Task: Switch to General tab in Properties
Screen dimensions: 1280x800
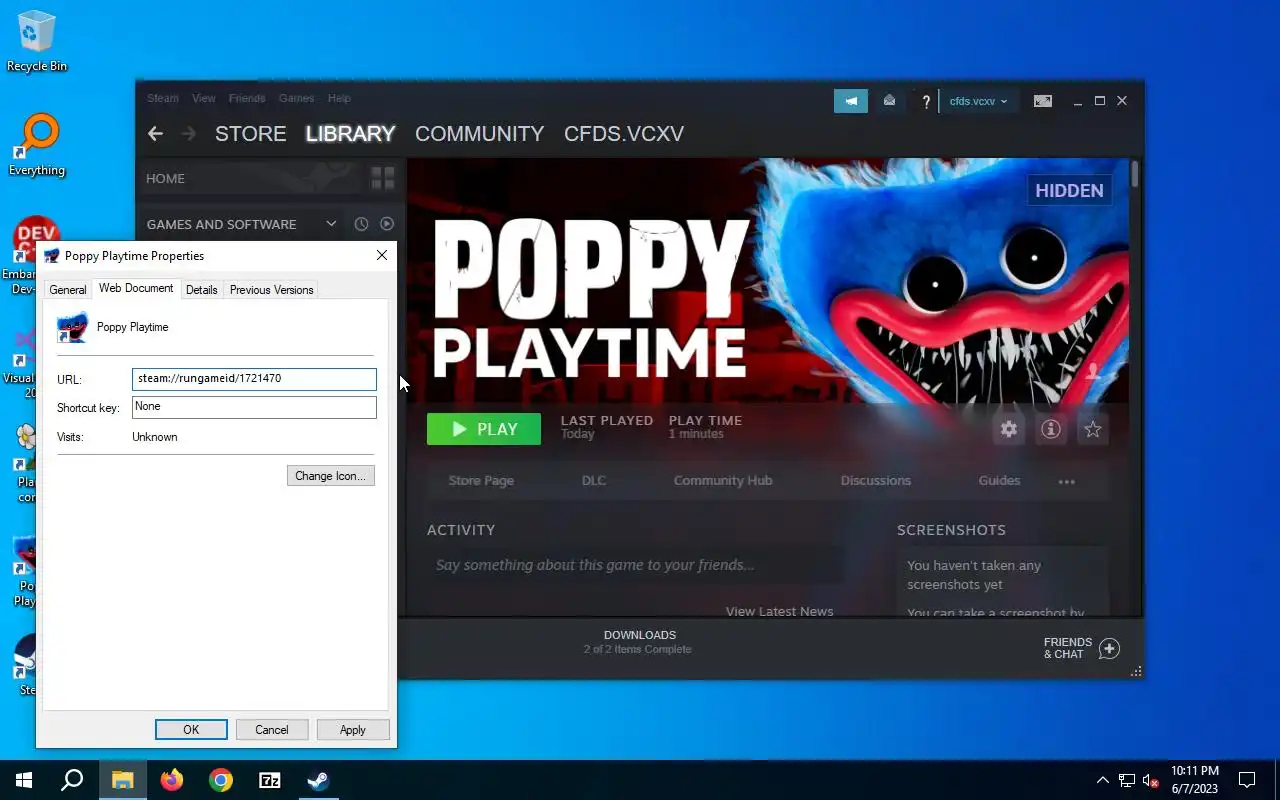Action: pos(68,290)
